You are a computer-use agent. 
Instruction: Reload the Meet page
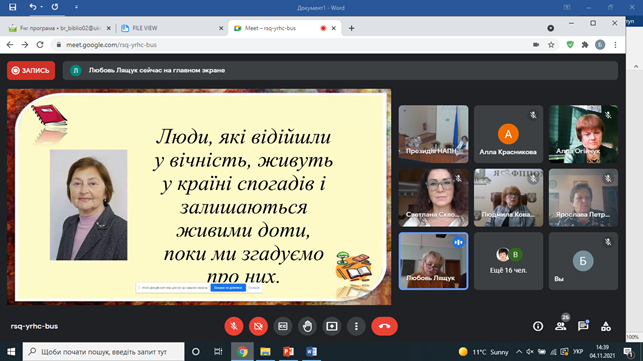pos(40,45)
